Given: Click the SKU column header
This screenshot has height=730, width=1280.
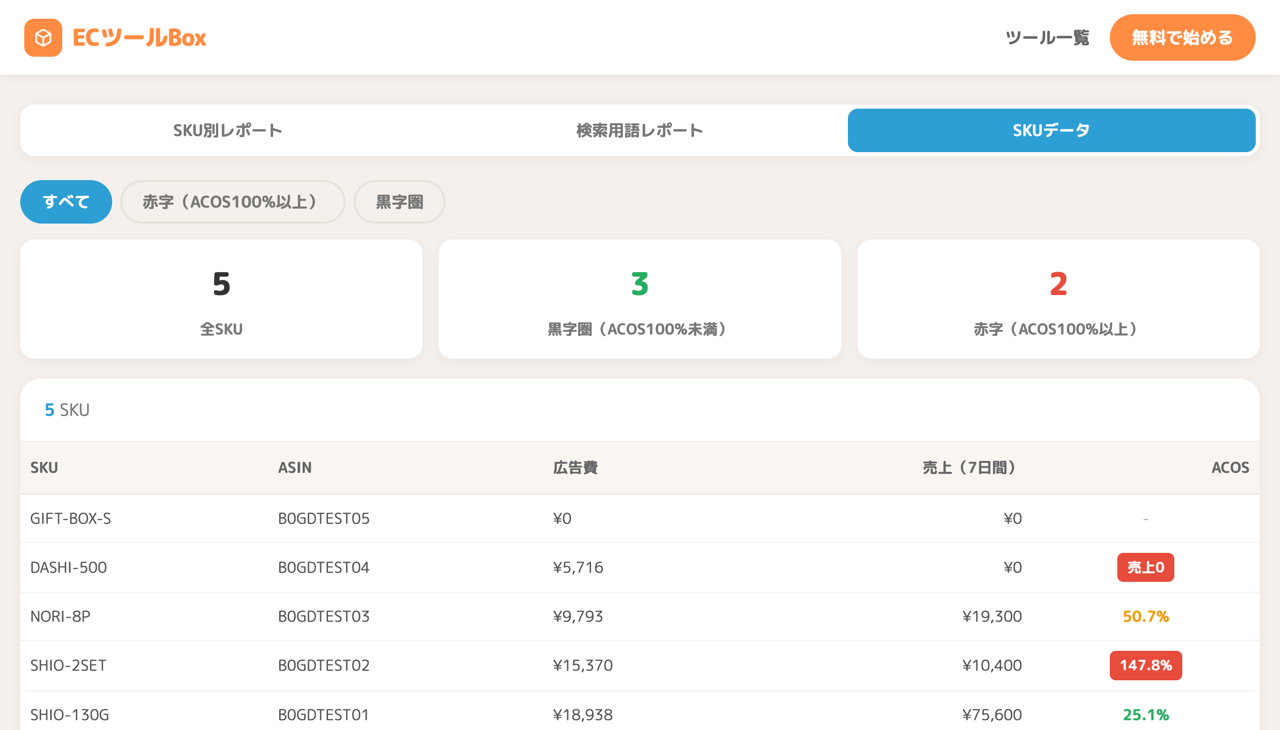Looking at the screenshot, I should click(x=44, y=468).
